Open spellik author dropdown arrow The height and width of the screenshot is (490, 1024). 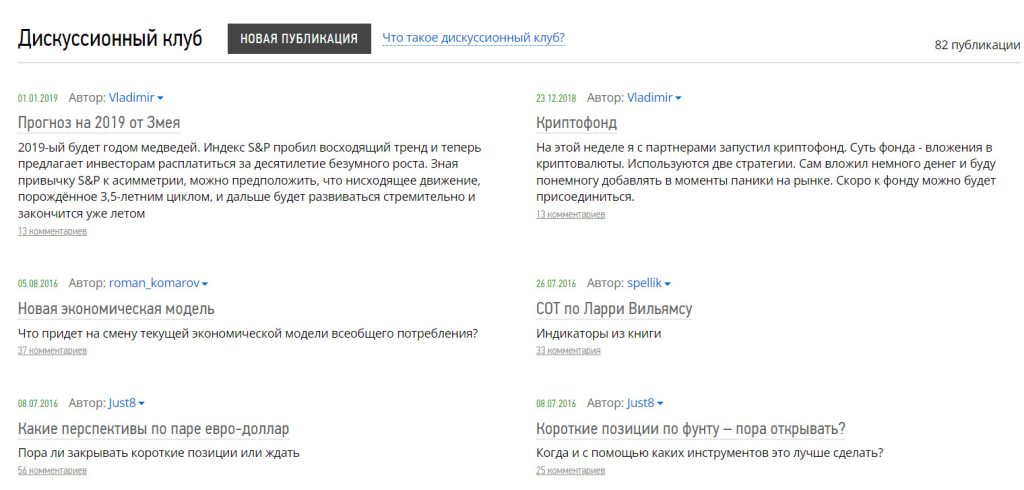(x=667, y=284)
